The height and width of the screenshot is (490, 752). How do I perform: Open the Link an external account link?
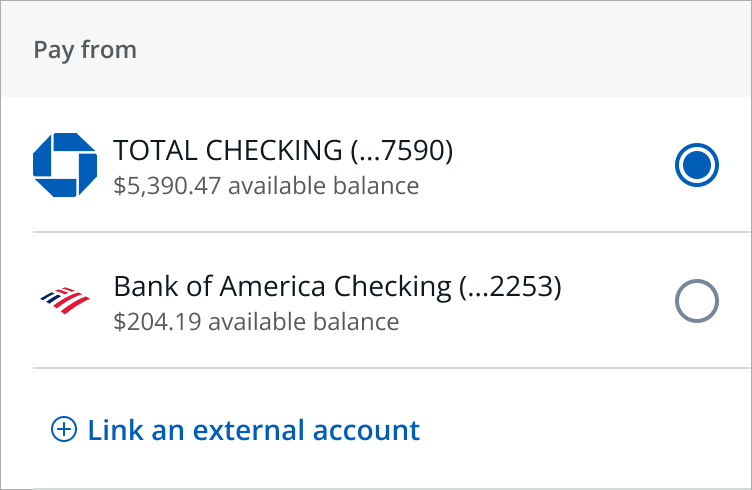tap(235, 429)
